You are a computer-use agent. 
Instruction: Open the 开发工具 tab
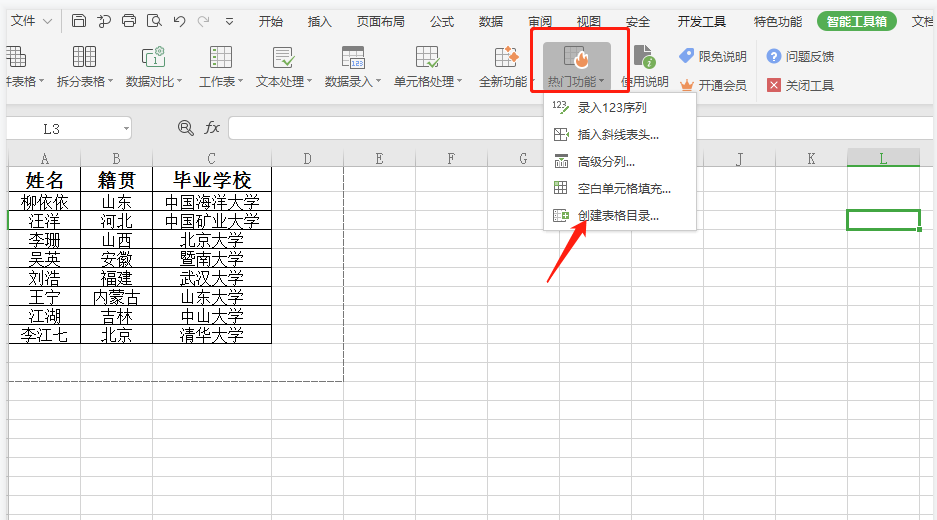702,22
